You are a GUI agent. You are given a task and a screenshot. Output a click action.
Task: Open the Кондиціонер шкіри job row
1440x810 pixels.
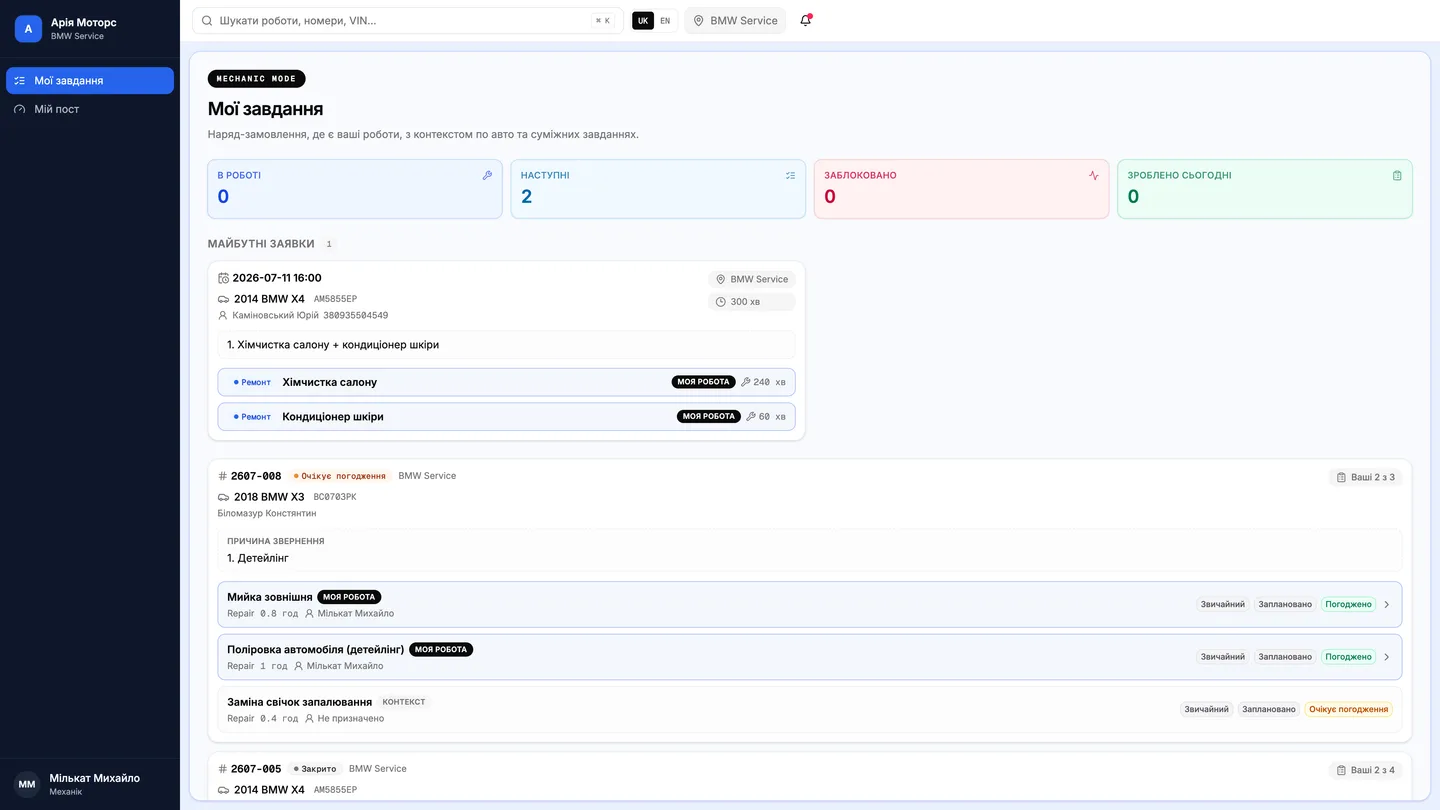pyautogui.click(x=506, y=416)
